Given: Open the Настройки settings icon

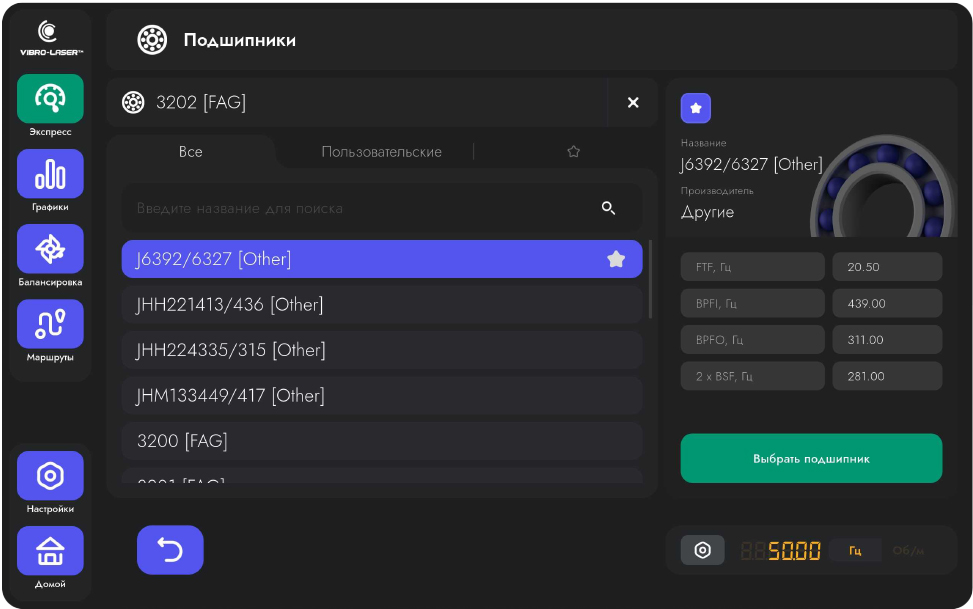Looking at the screenshot, I should pos(50,476).
